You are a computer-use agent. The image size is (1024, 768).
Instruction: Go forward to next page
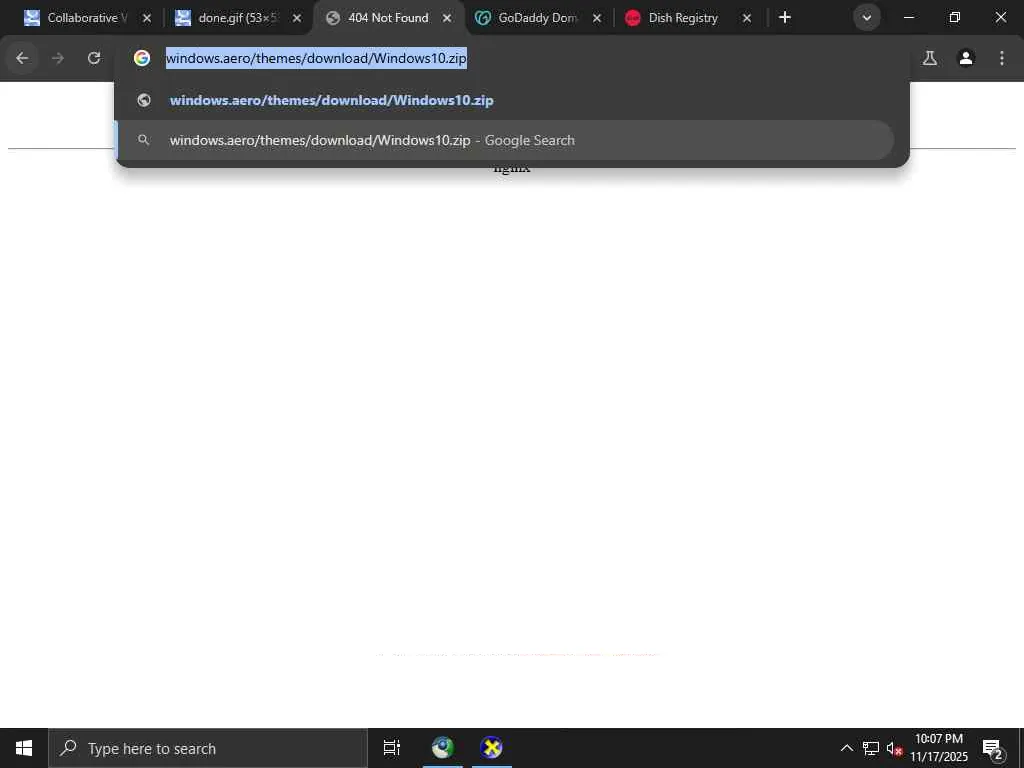click(58, 58)
